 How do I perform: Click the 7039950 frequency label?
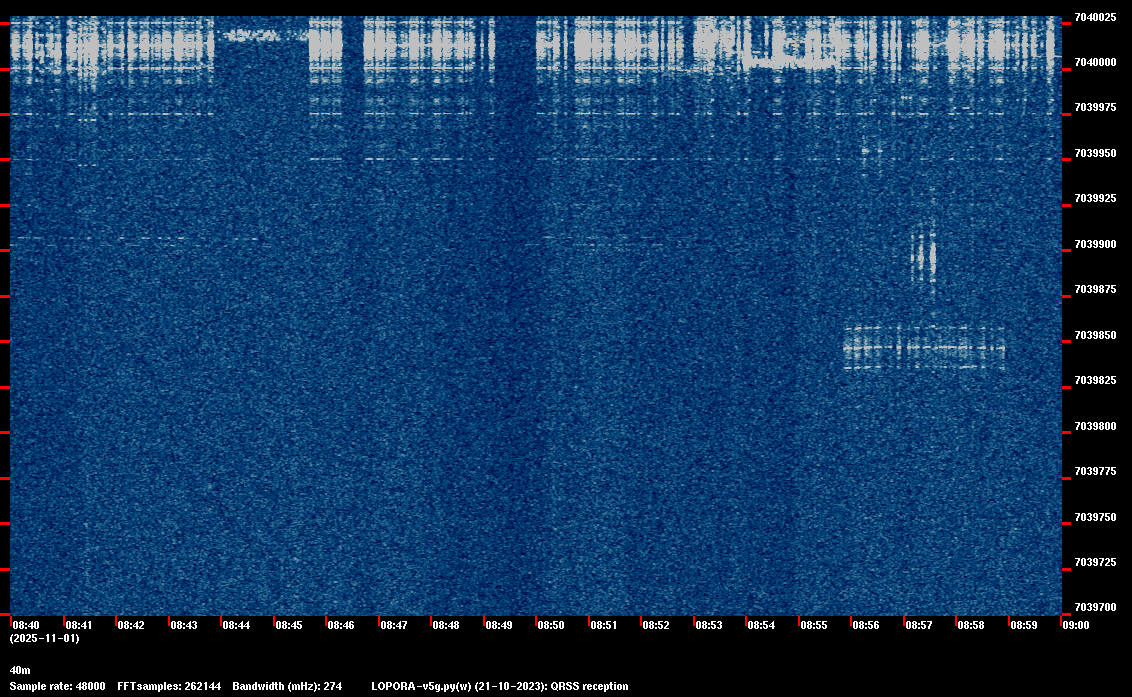pyautogui.click(x=1095, y=153)
